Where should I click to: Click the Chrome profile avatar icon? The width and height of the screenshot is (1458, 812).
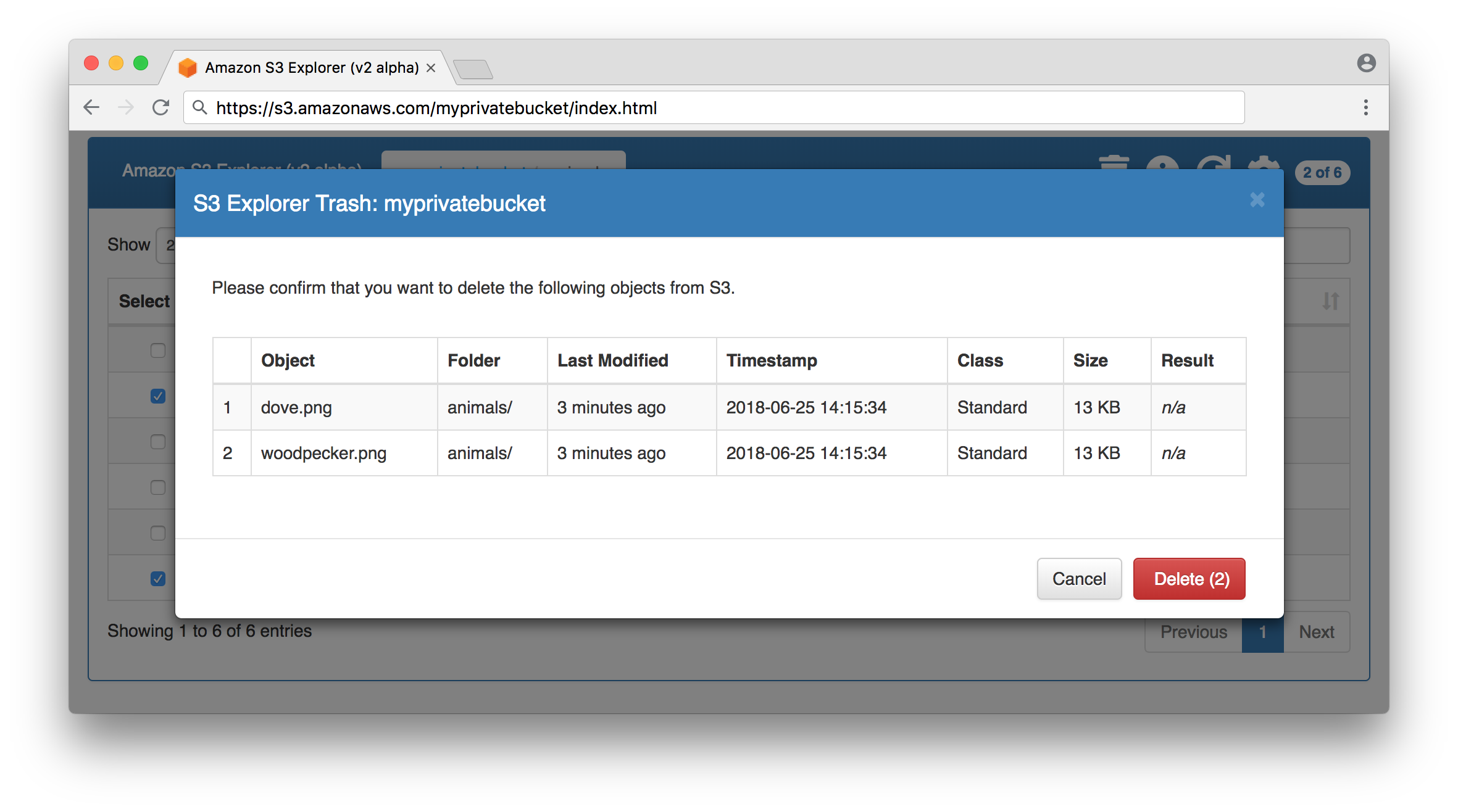point(1366,63)
